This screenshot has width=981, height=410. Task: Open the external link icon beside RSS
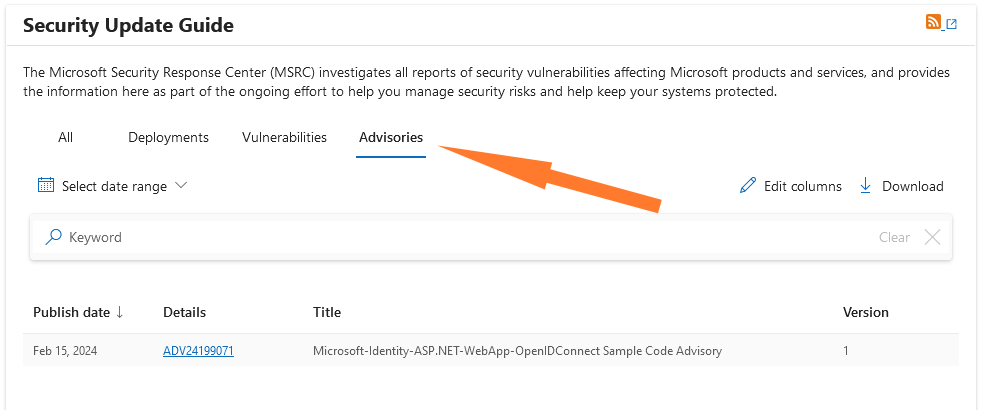tap(951, 24)
